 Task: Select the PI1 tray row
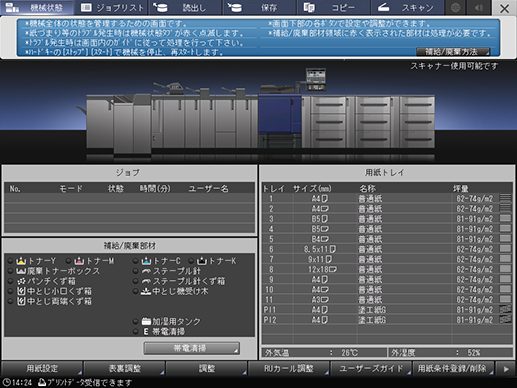[x=387, y=309]
